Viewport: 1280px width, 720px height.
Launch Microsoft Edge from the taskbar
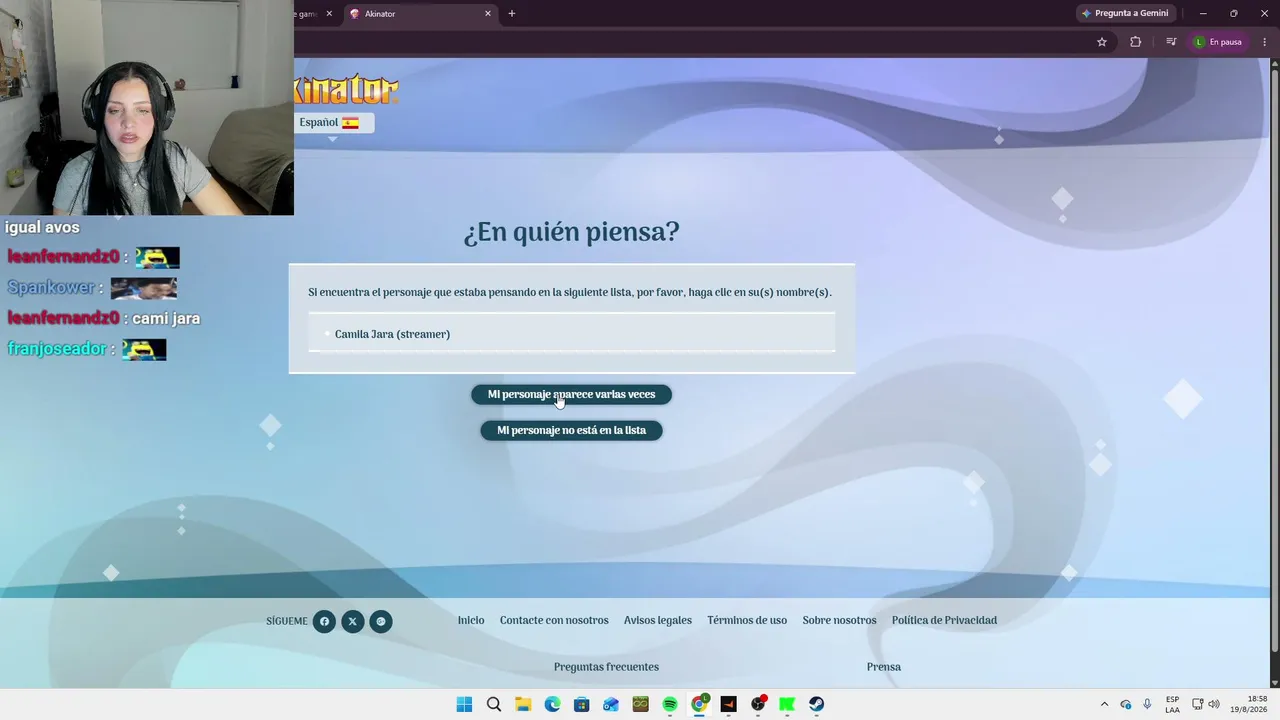[x=552, y=704]
